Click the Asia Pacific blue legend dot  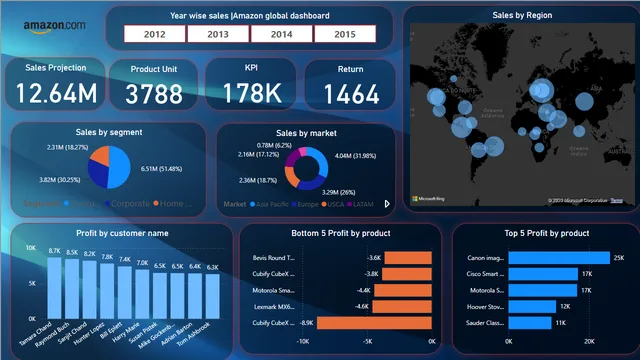point(252,204)
